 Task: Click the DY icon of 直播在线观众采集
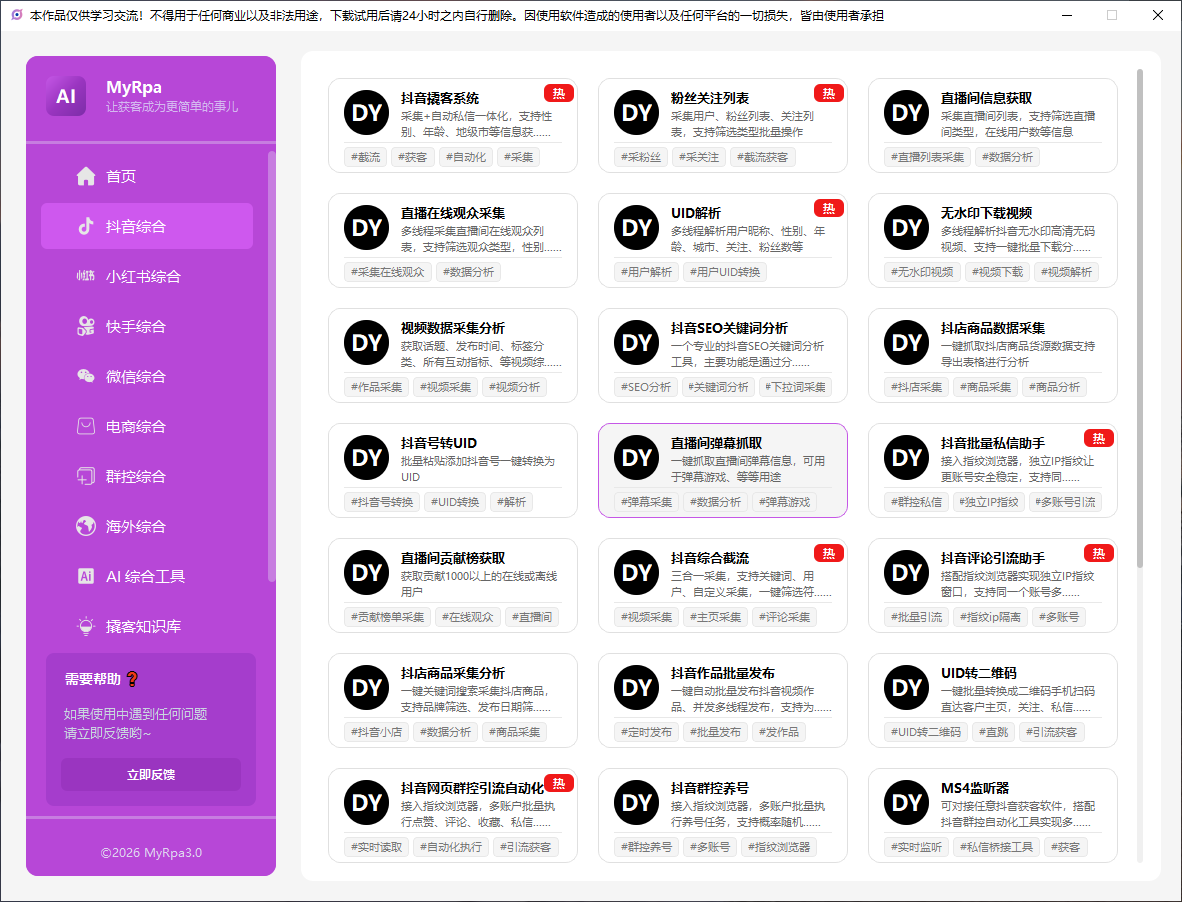[366, 228]
